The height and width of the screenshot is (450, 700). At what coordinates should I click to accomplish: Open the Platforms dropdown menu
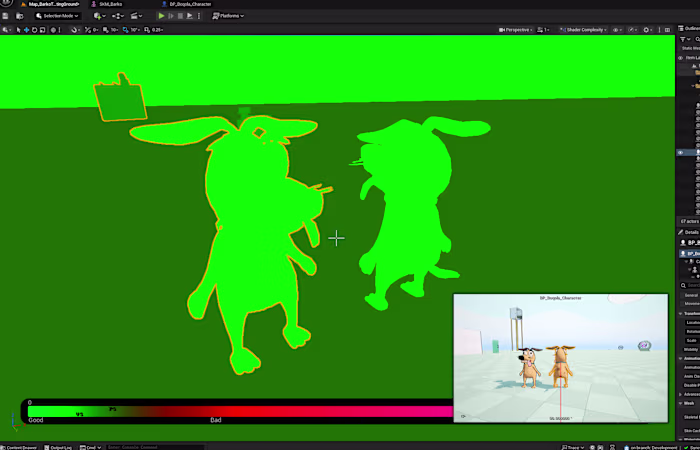coord(230,16)
